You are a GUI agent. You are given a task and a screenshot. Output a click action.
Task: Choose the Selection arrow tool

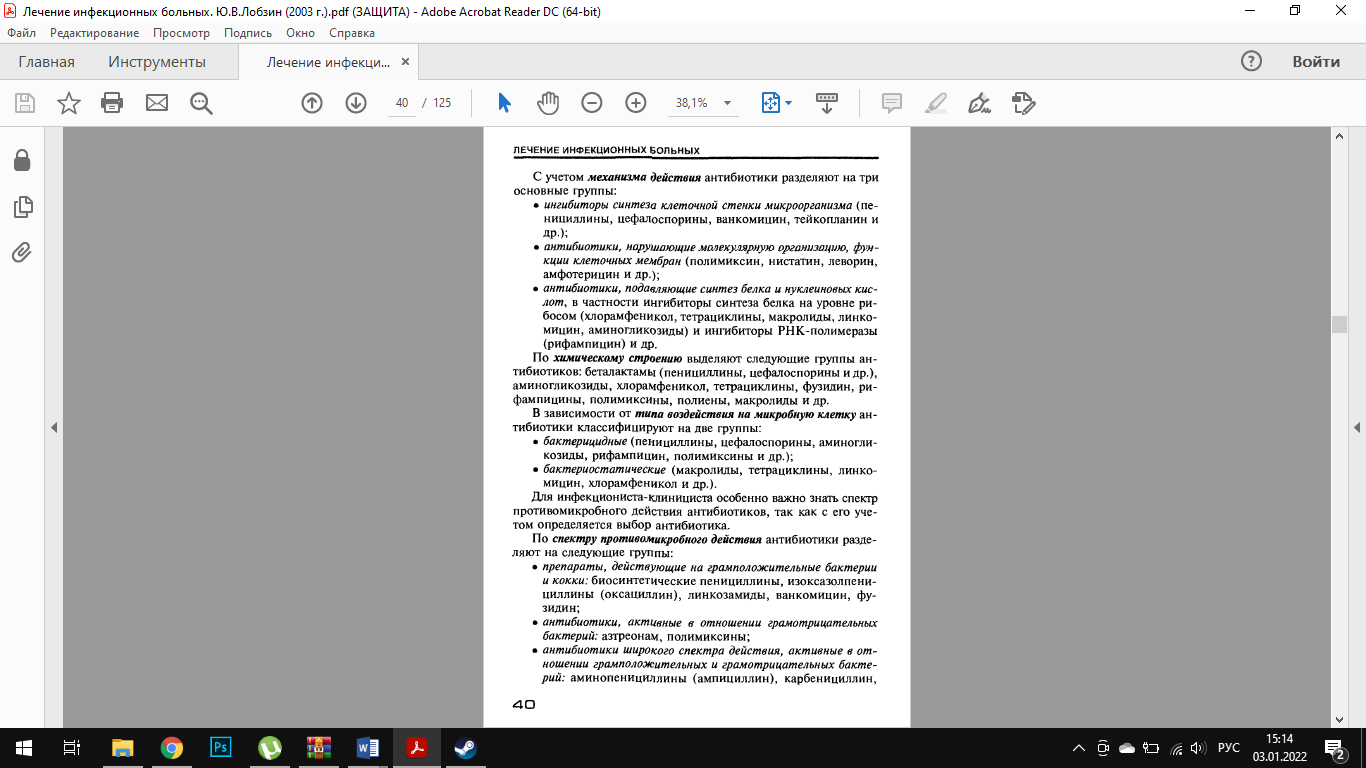click(504, 103)
